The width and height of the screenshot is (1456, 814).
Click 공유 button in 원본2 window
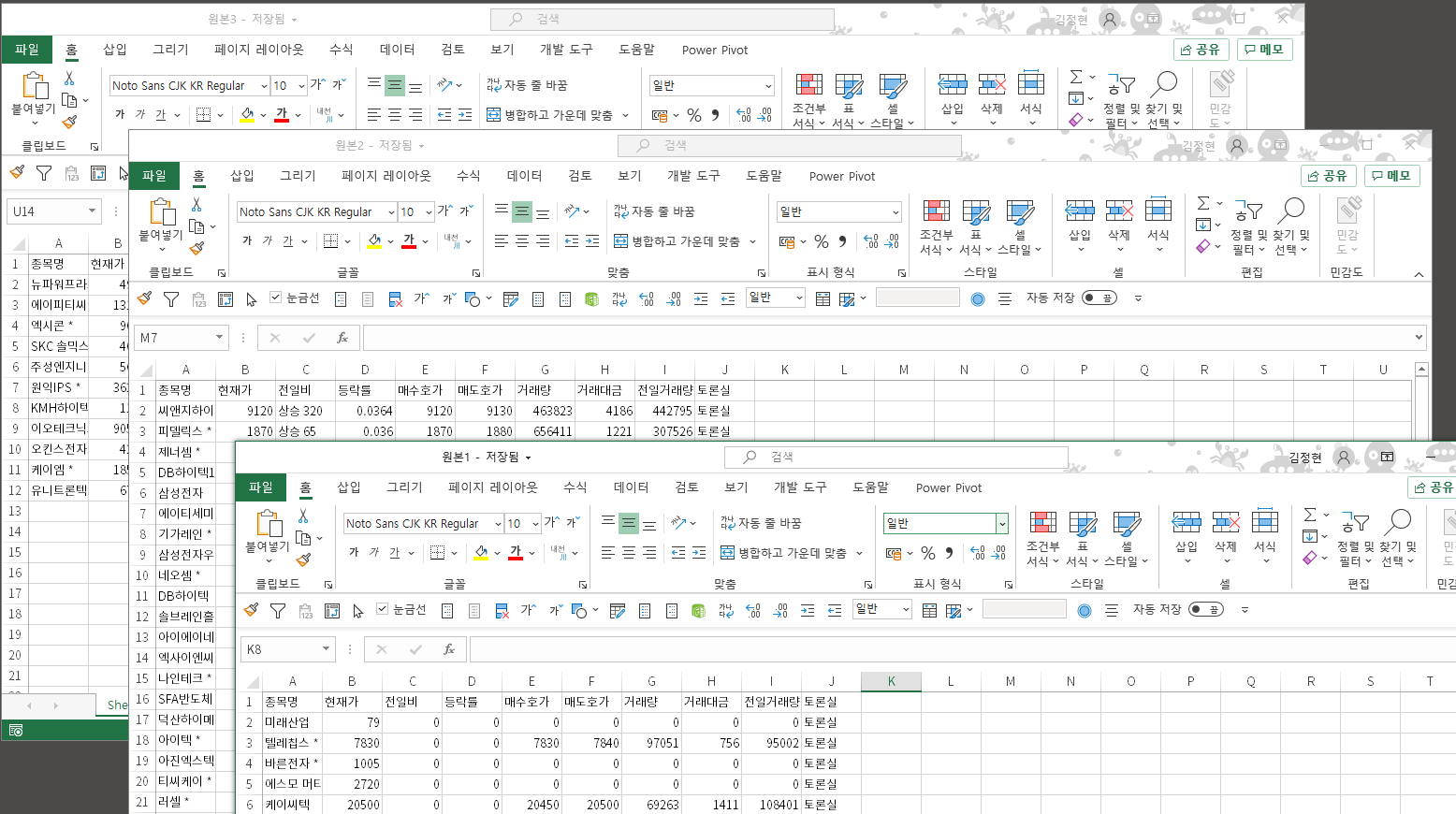click(1329, 175)
